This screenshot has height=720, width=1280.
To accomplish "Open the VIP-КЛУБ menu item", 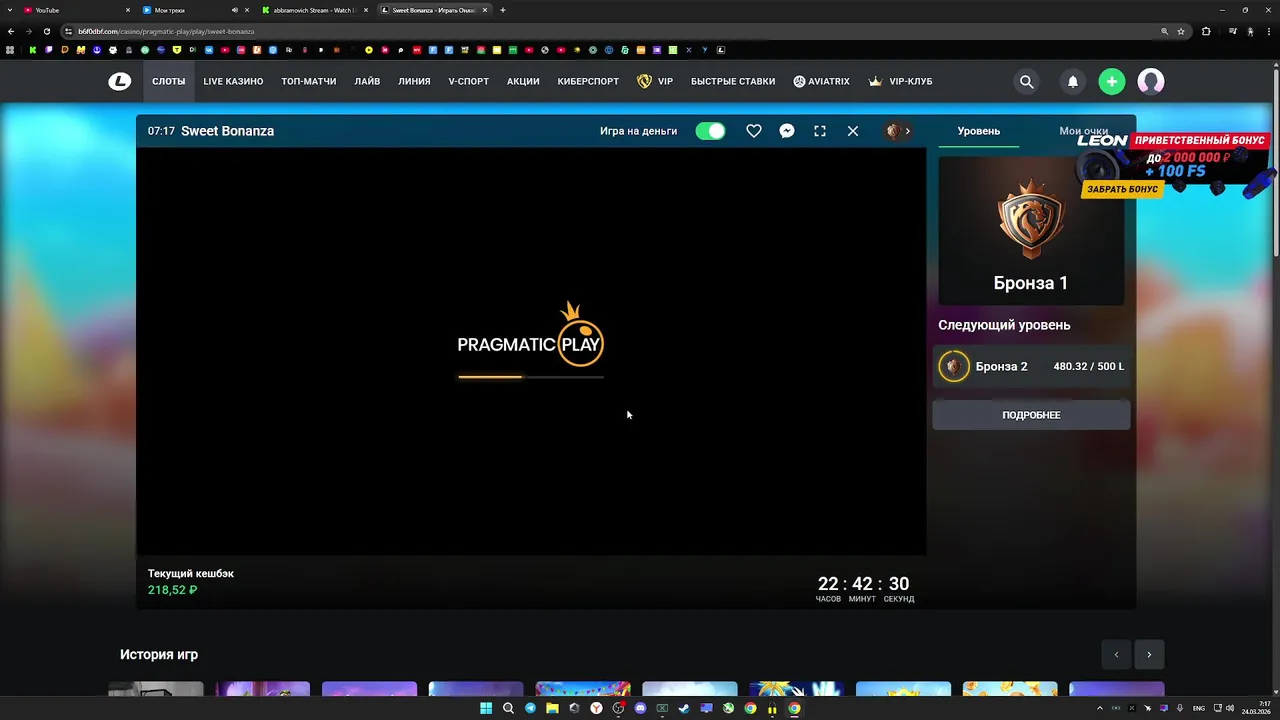I will [x=900, y=82].
